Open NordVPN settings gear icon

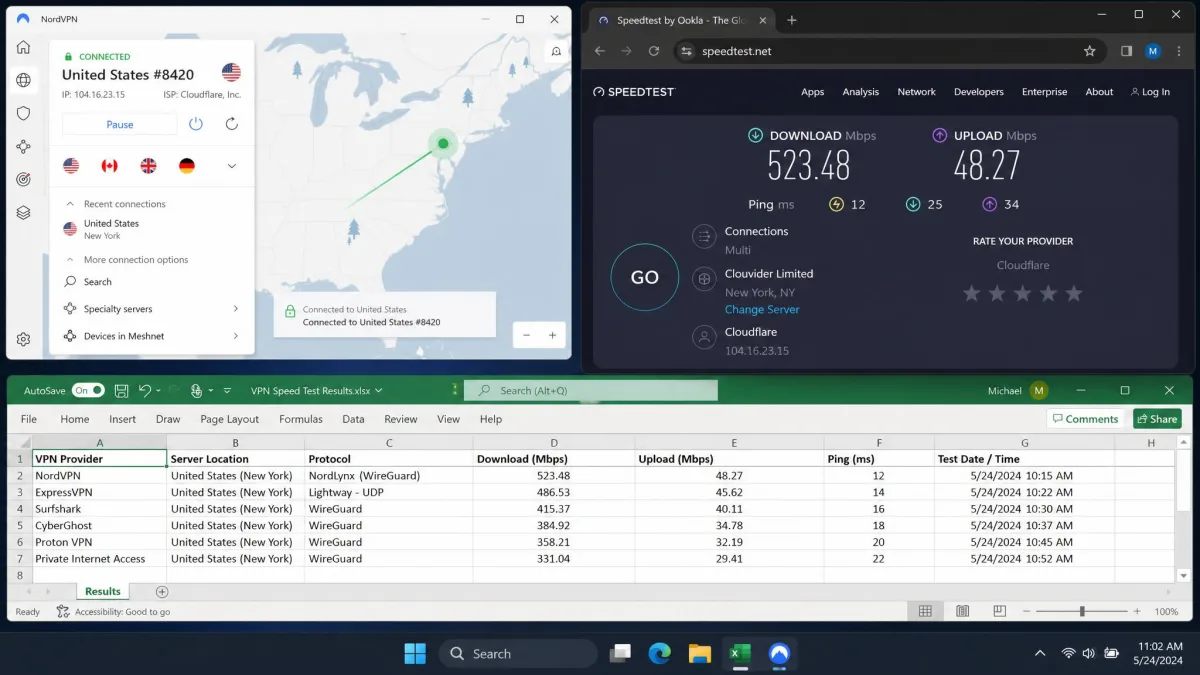click(x=24, y=340)
